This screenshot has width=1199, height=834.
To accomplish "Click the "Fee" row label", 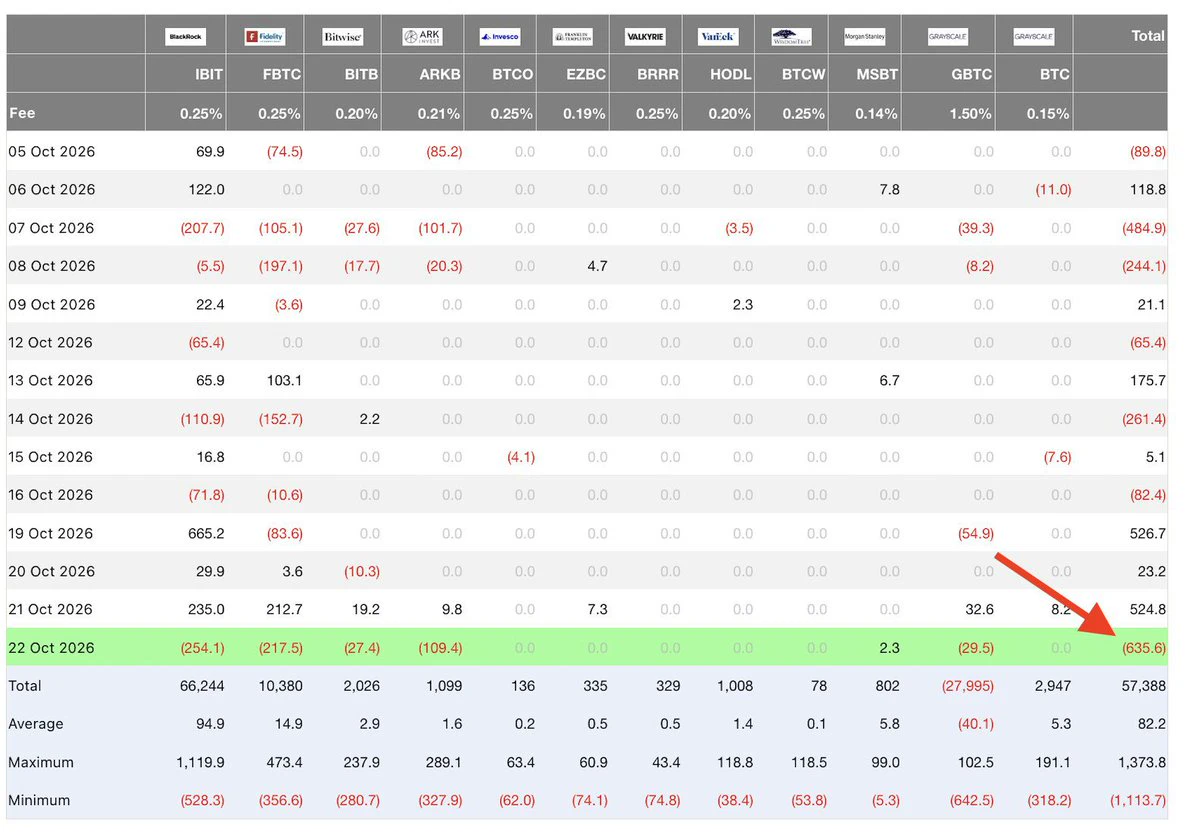I will [x=22, y=113].
